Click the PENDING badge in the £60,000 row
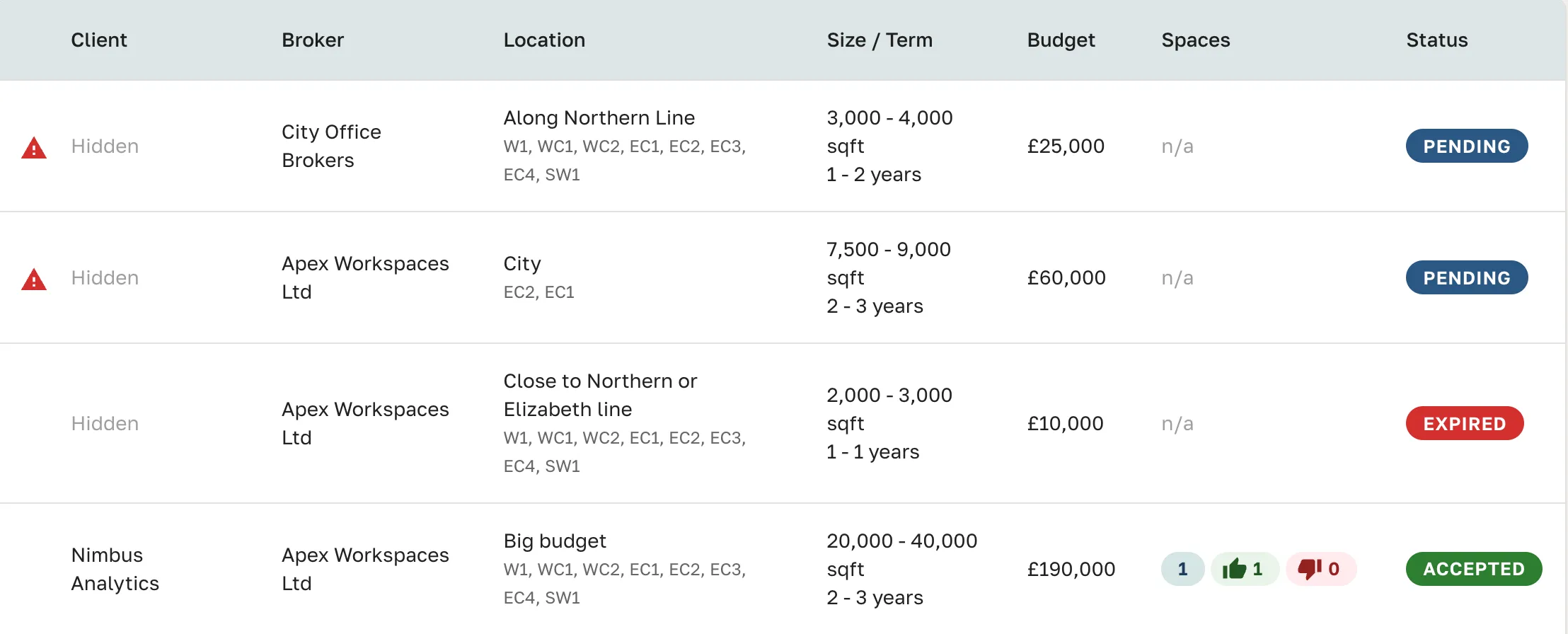Viewport: 1568px width, 634px height. pyautogui.click(x=1466, y=278)
